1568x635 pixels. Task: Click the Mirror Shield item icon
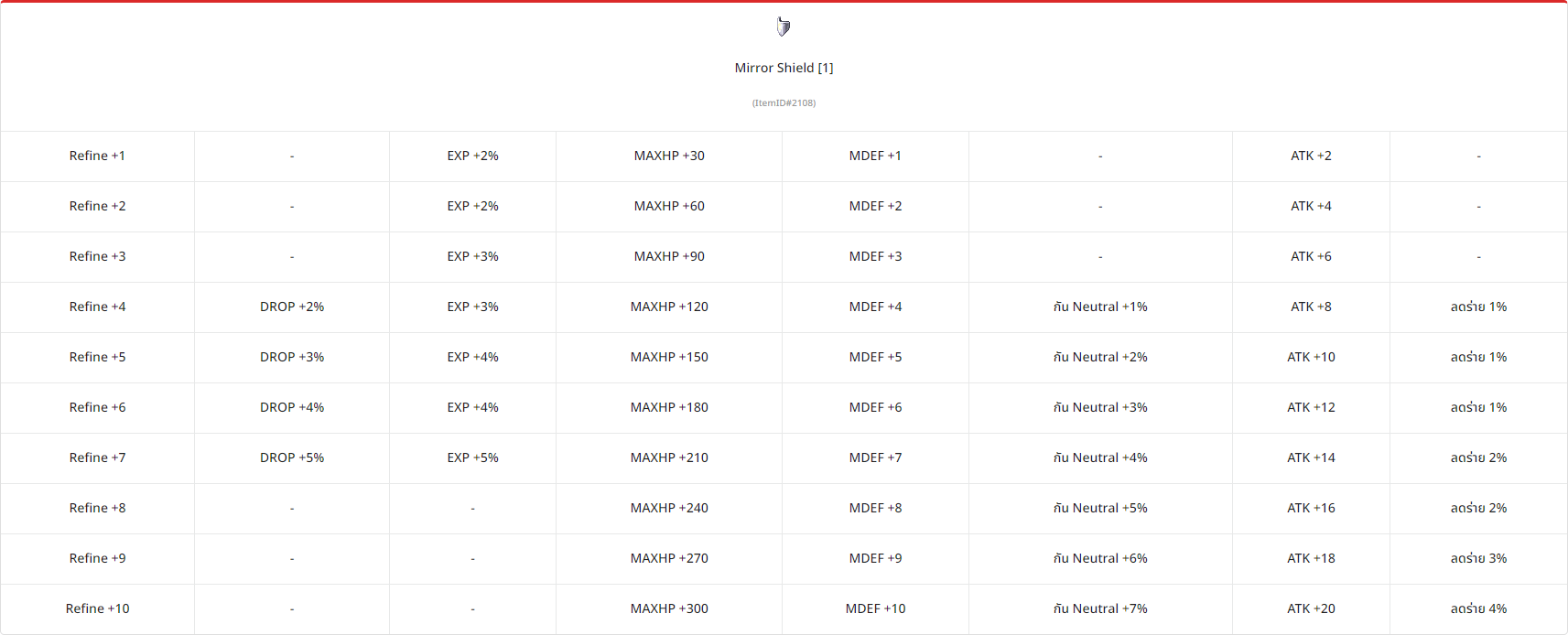tap(784, 27)
